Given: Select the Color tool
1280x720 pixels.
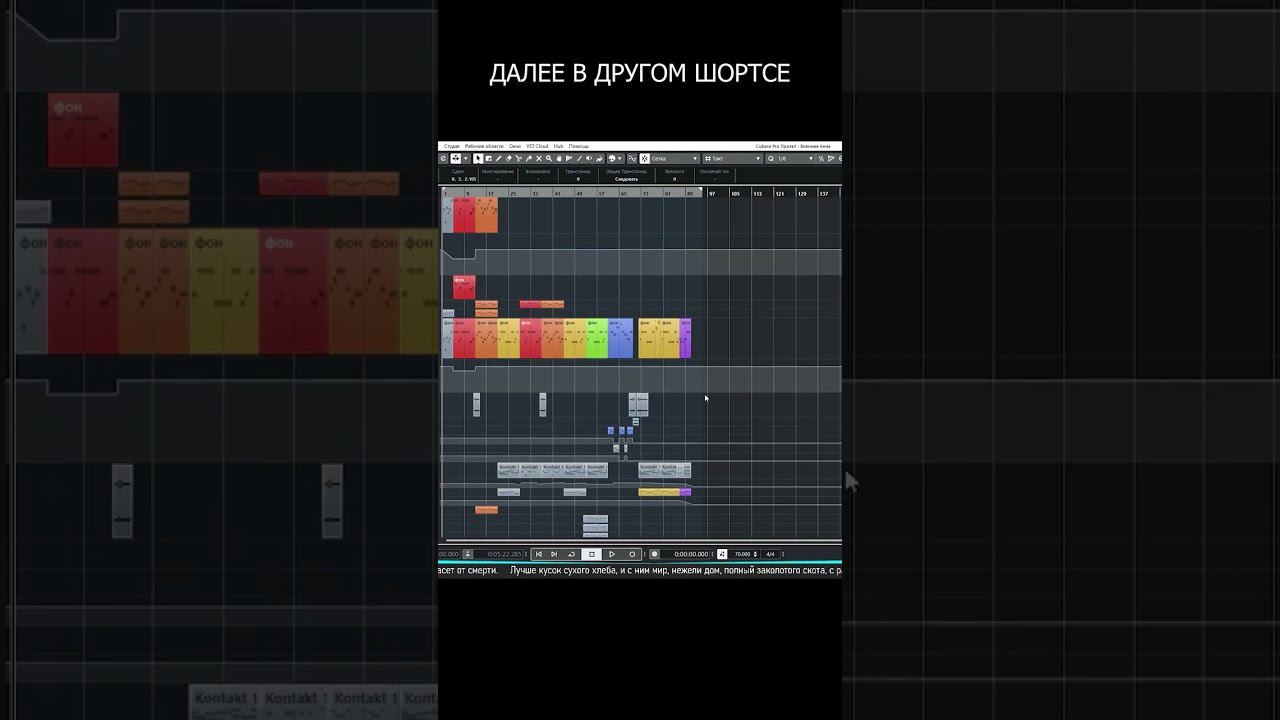Looking at the screenshot, I should 599,158.
